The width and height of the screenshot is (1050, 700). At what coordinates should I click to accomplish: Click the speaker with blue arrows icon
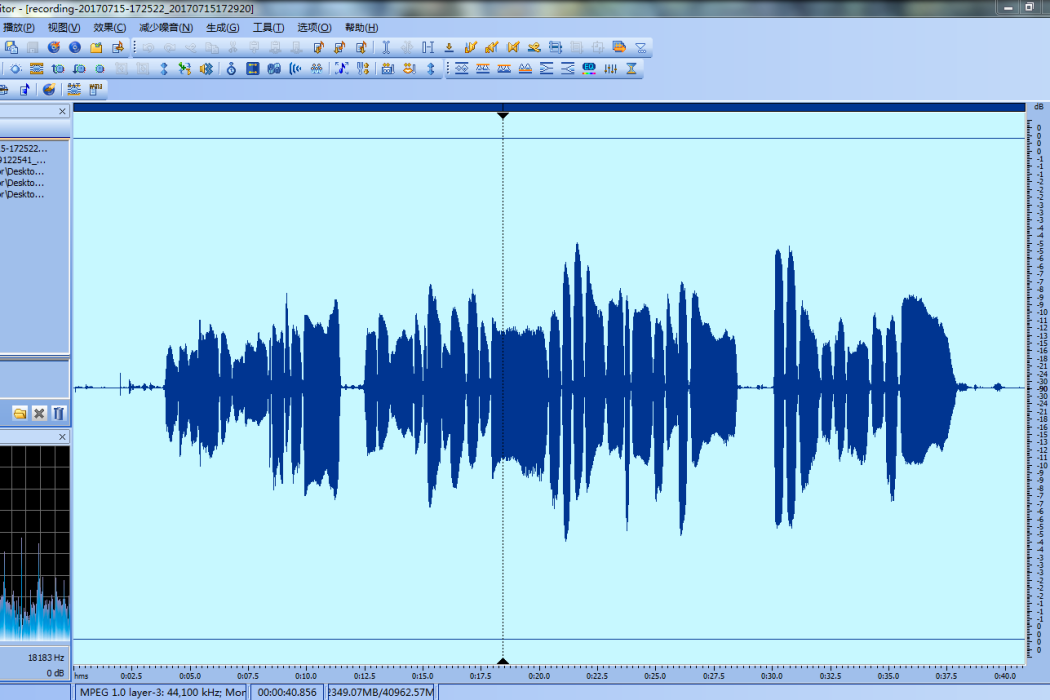point(206,68)
